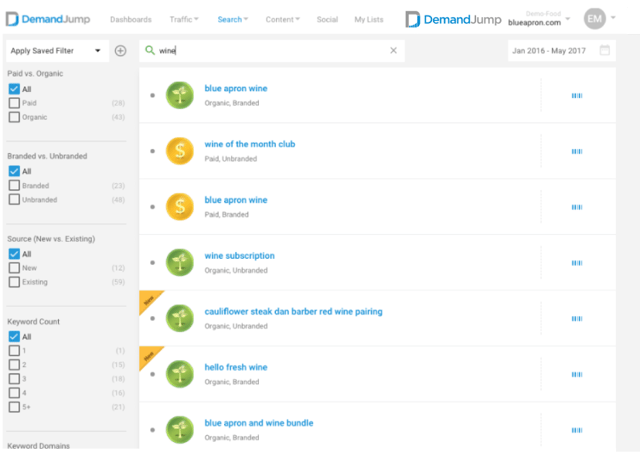Open the Organic, Branded blue apron wine keyword link
Image resolution: width=640 pixels, height=452 pixels.
(x=236, y=88)
